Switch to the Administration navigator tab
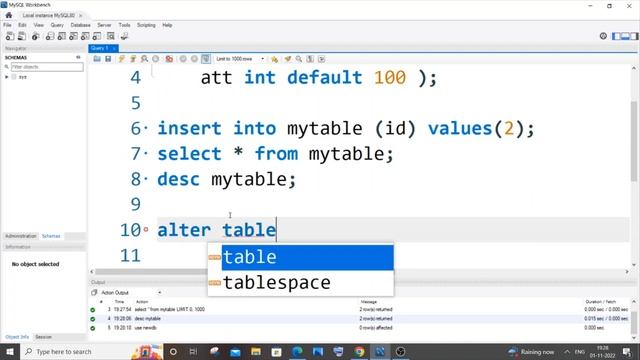The height and width of the screenshot is (360, 640). [x=20, y=236]
